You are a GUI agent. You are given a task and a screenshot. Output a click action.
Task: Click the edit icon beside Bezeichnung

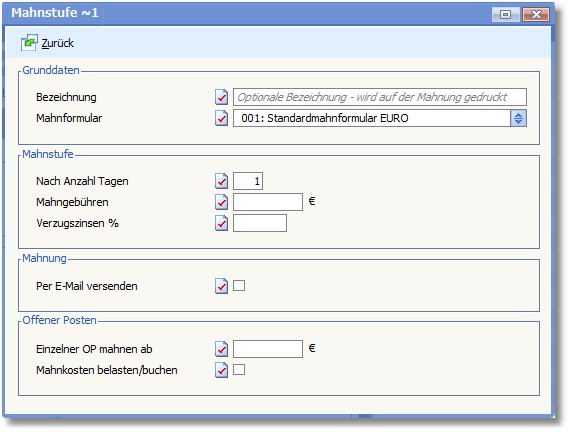pyautogui.click(x=221, y=97)
